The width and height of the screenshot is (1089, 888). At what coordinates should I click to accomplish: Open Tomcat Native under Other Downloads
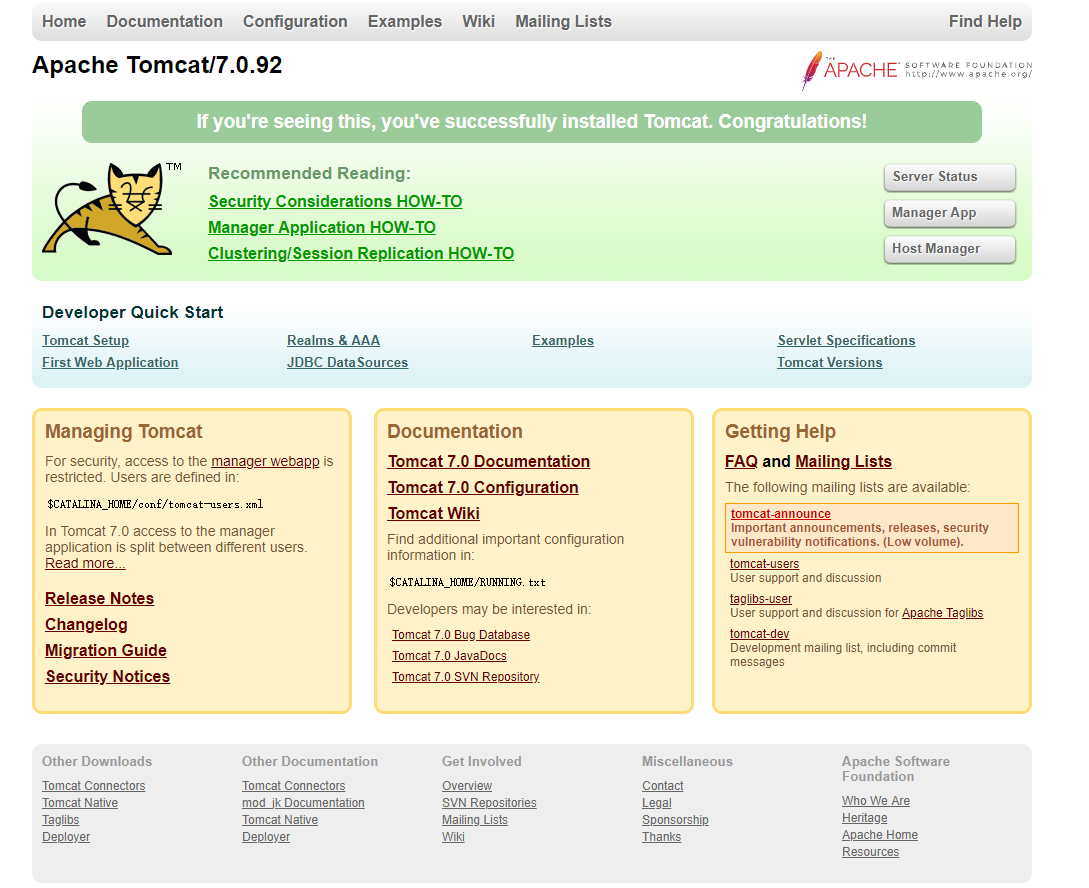point(80,803)
